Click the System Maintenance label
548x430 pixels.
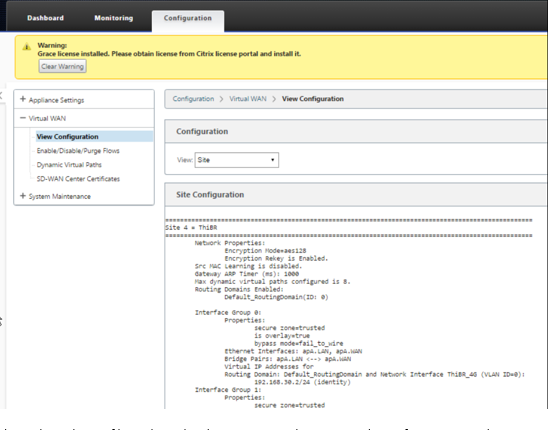(60, 196)
